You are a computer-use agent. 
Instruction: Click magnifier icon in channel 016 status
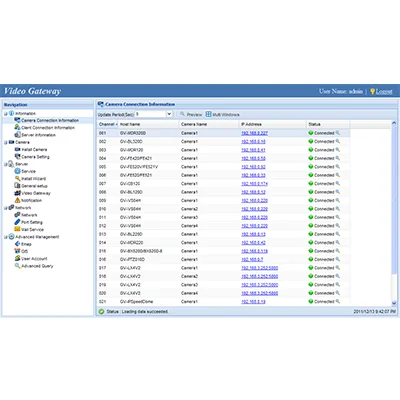pos(338,259)
